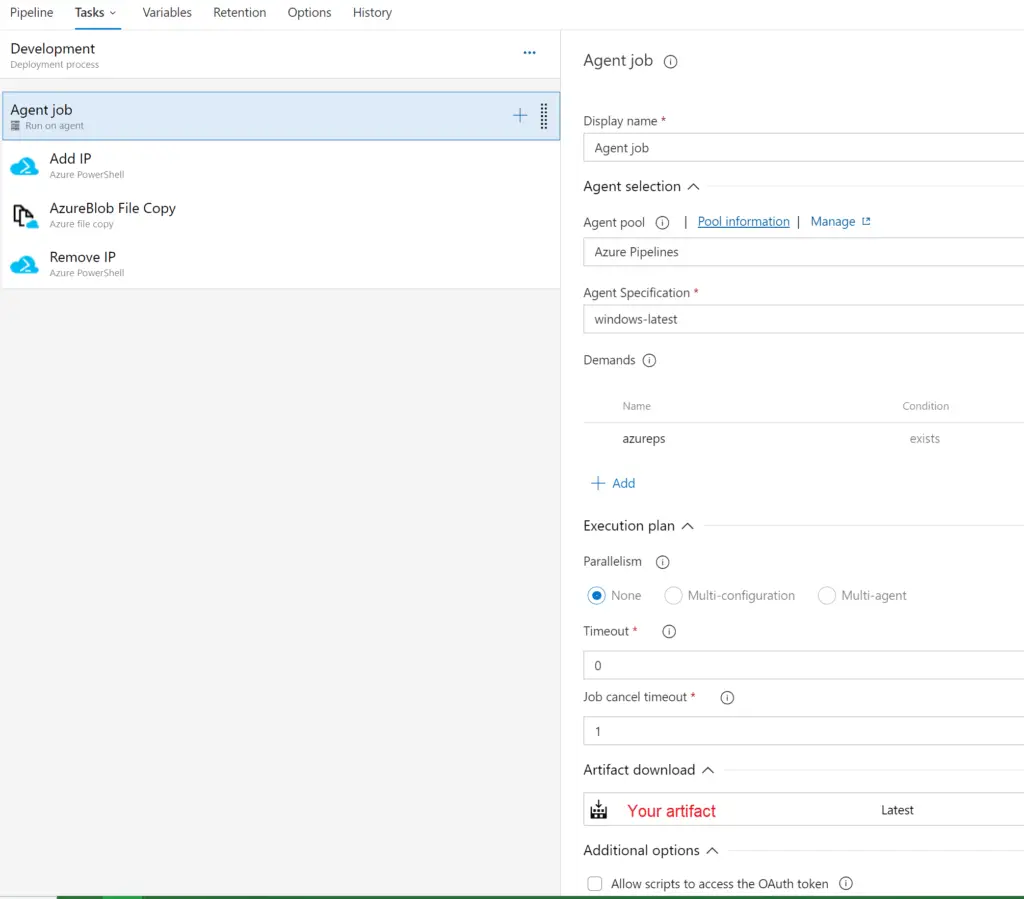
Task: Switch to the Variables tab
Action: tap(166, 12)
